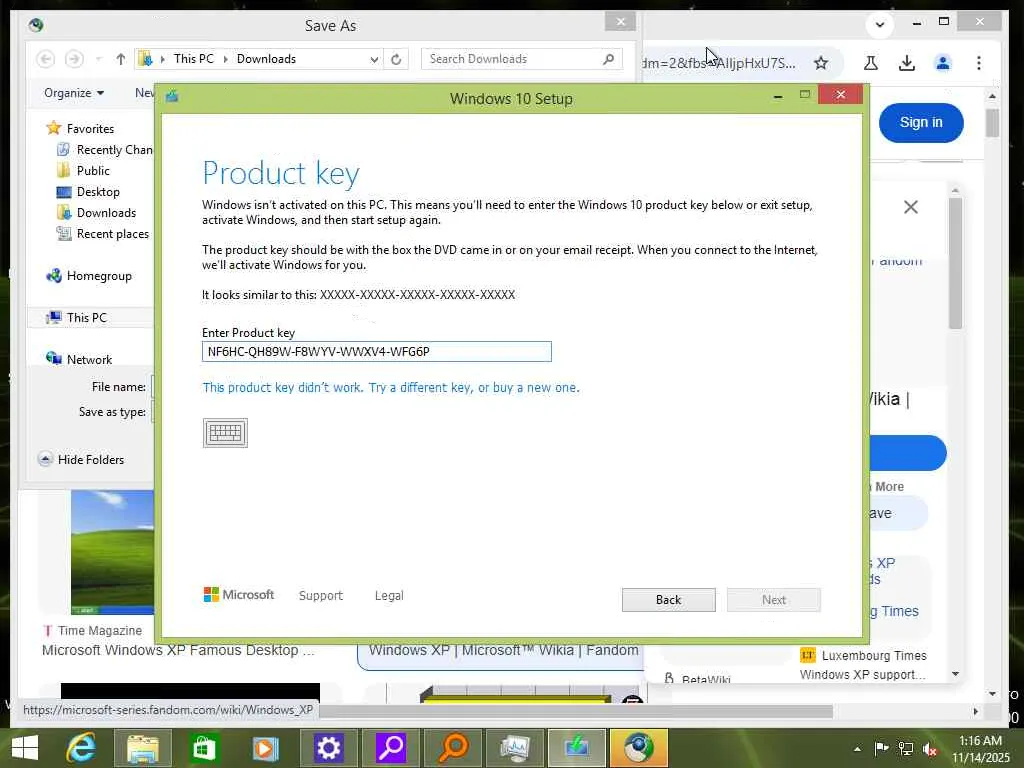Switch to the browser taskbar icon
Viewport: 1024px width, 768px height.
point(639,748)
